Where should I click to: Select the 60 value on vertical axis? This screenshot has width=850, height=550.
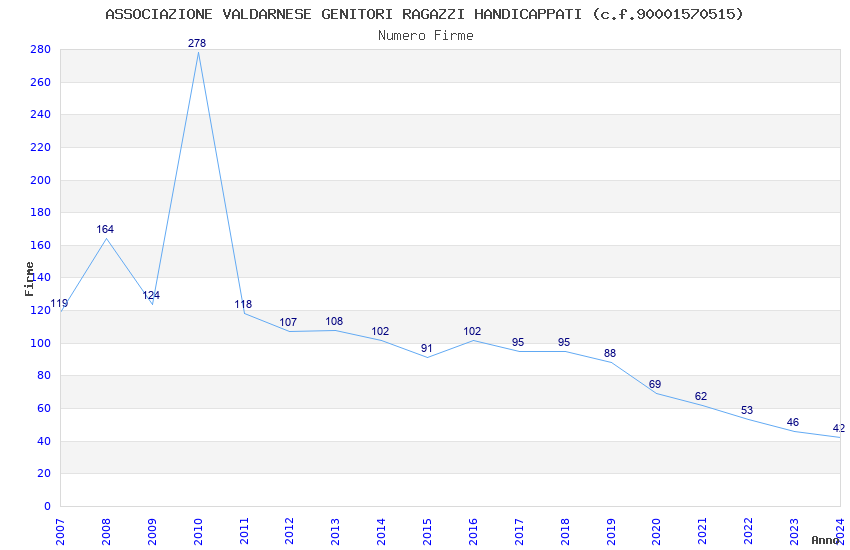44,409
